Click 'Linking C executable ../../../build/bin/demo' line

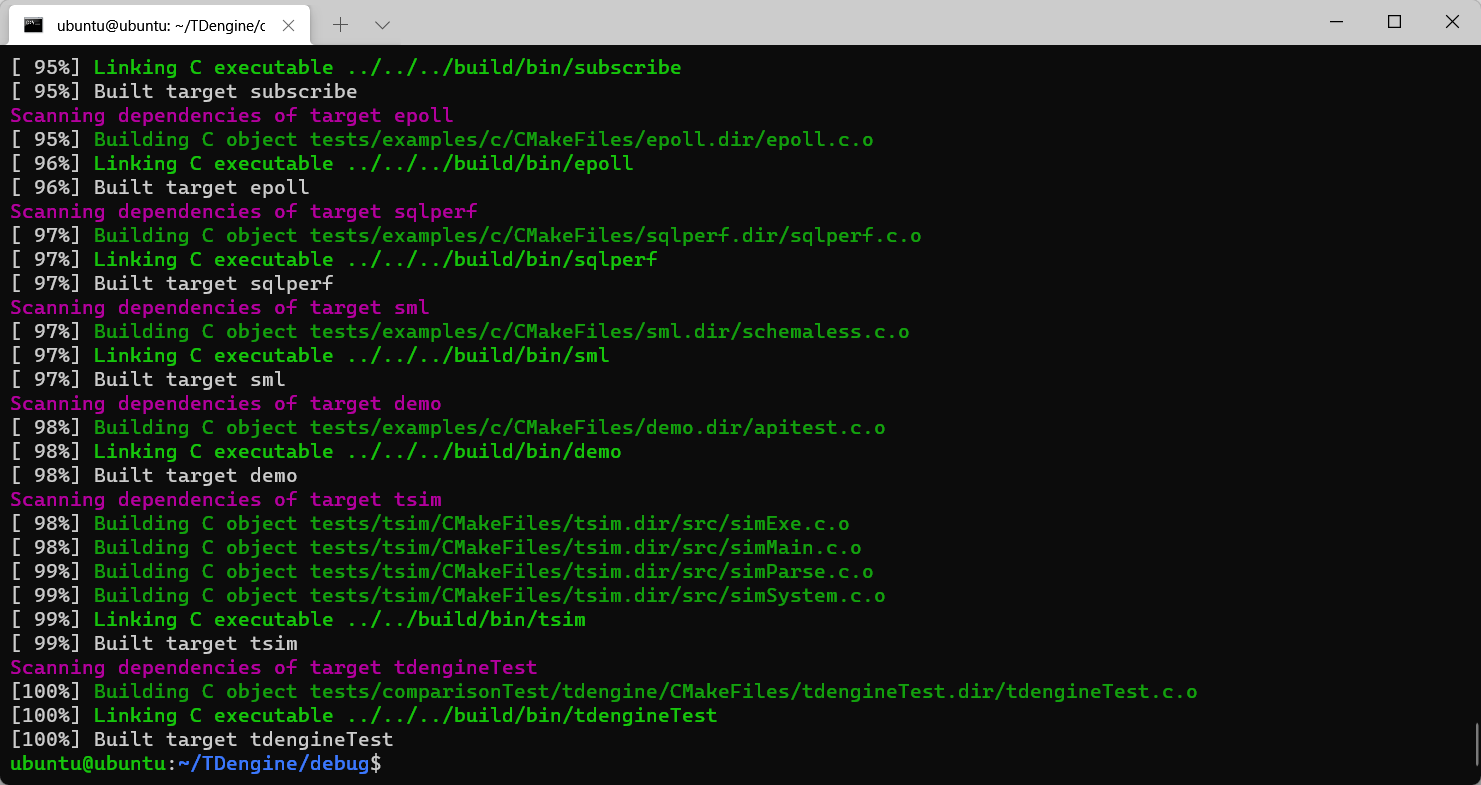click(x=316, y=452)
